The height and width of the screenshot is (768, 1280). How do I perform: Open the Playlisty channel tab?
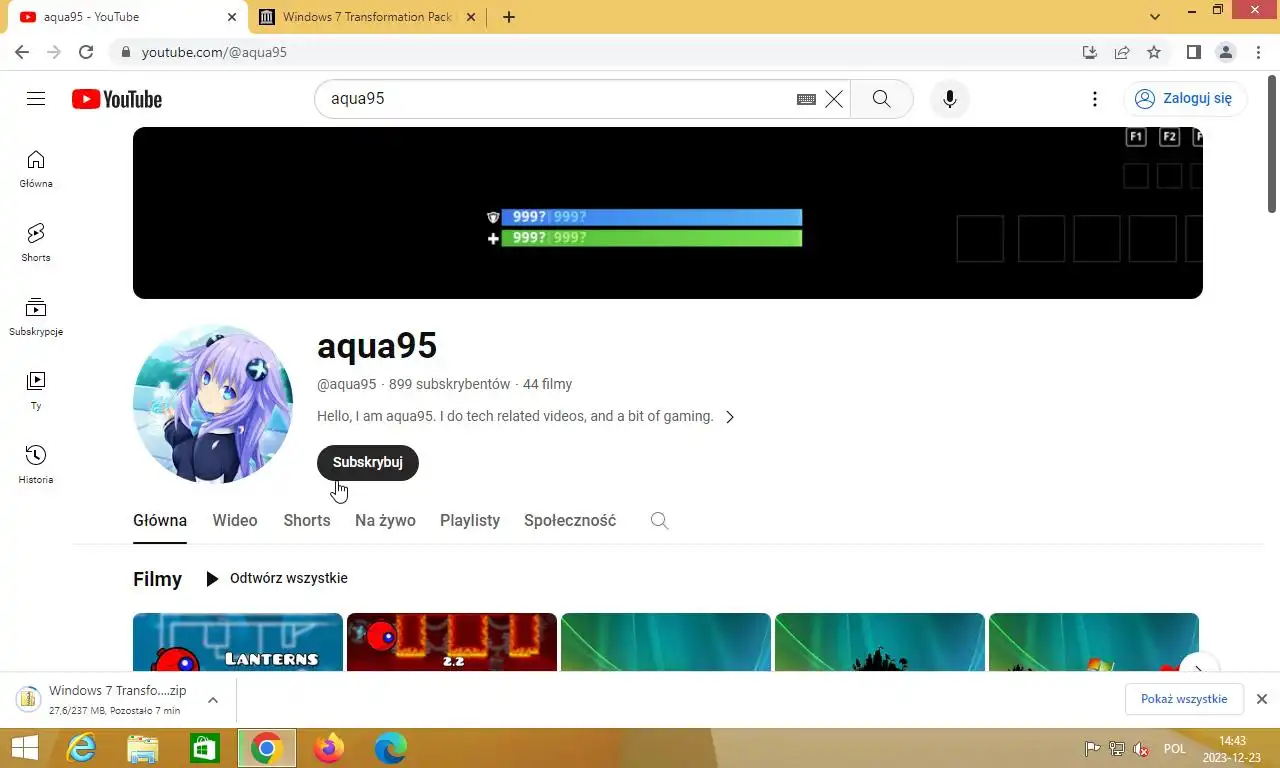(470, 520)
